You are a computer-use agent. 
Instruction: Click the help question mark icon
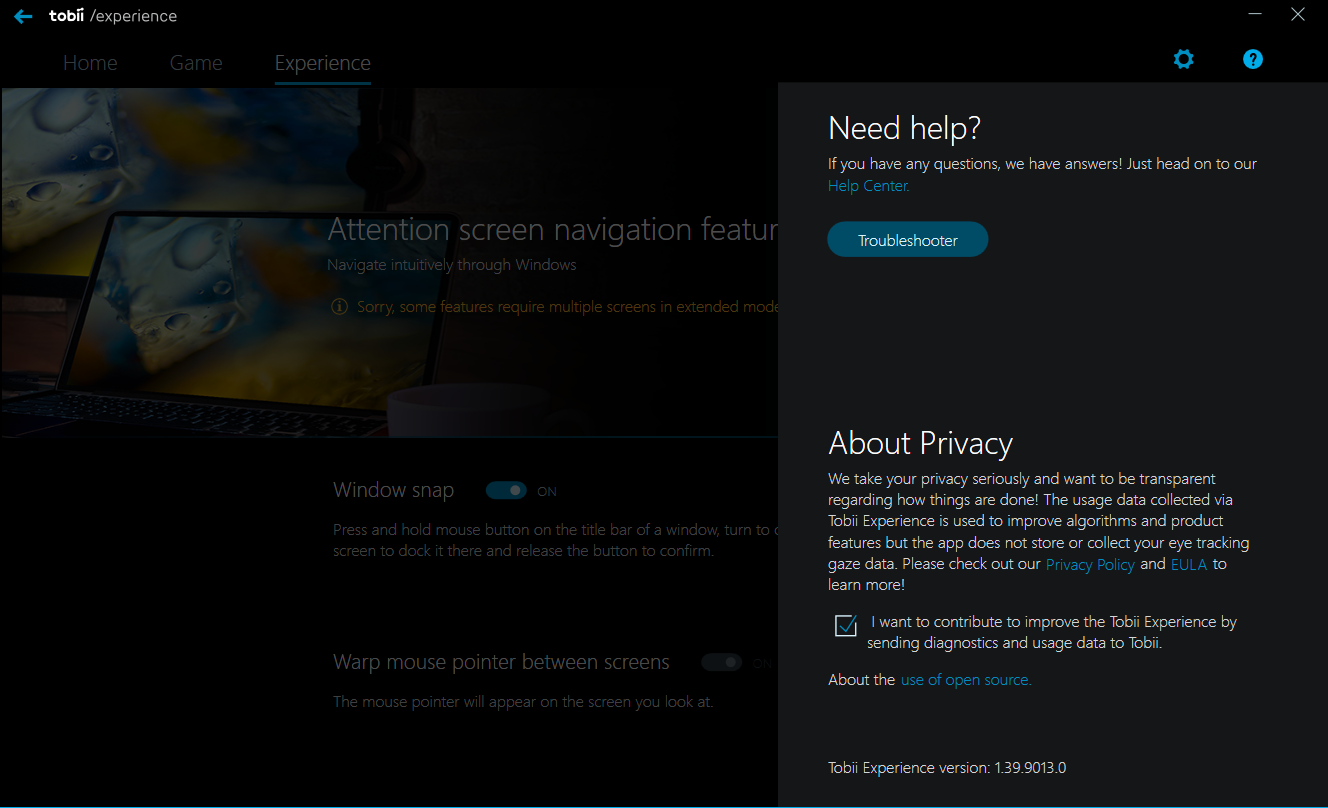(1253, 59)
